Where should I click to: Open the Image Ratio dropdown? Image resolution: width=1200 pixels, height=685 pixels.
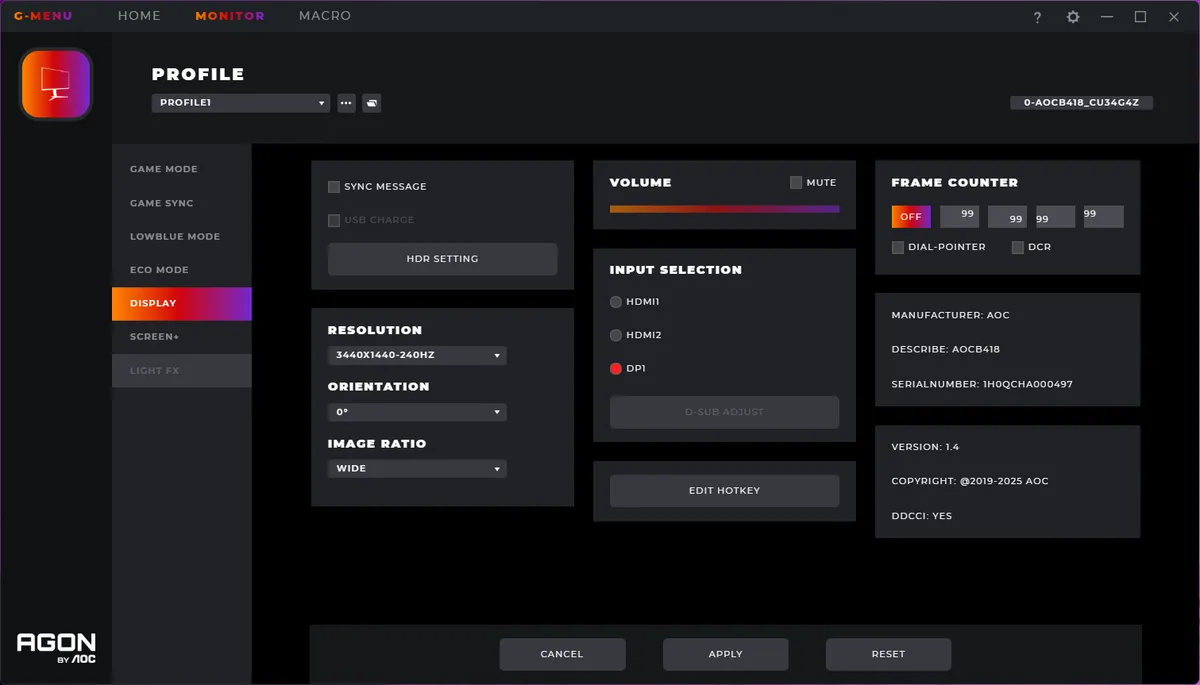pos(417,469)
